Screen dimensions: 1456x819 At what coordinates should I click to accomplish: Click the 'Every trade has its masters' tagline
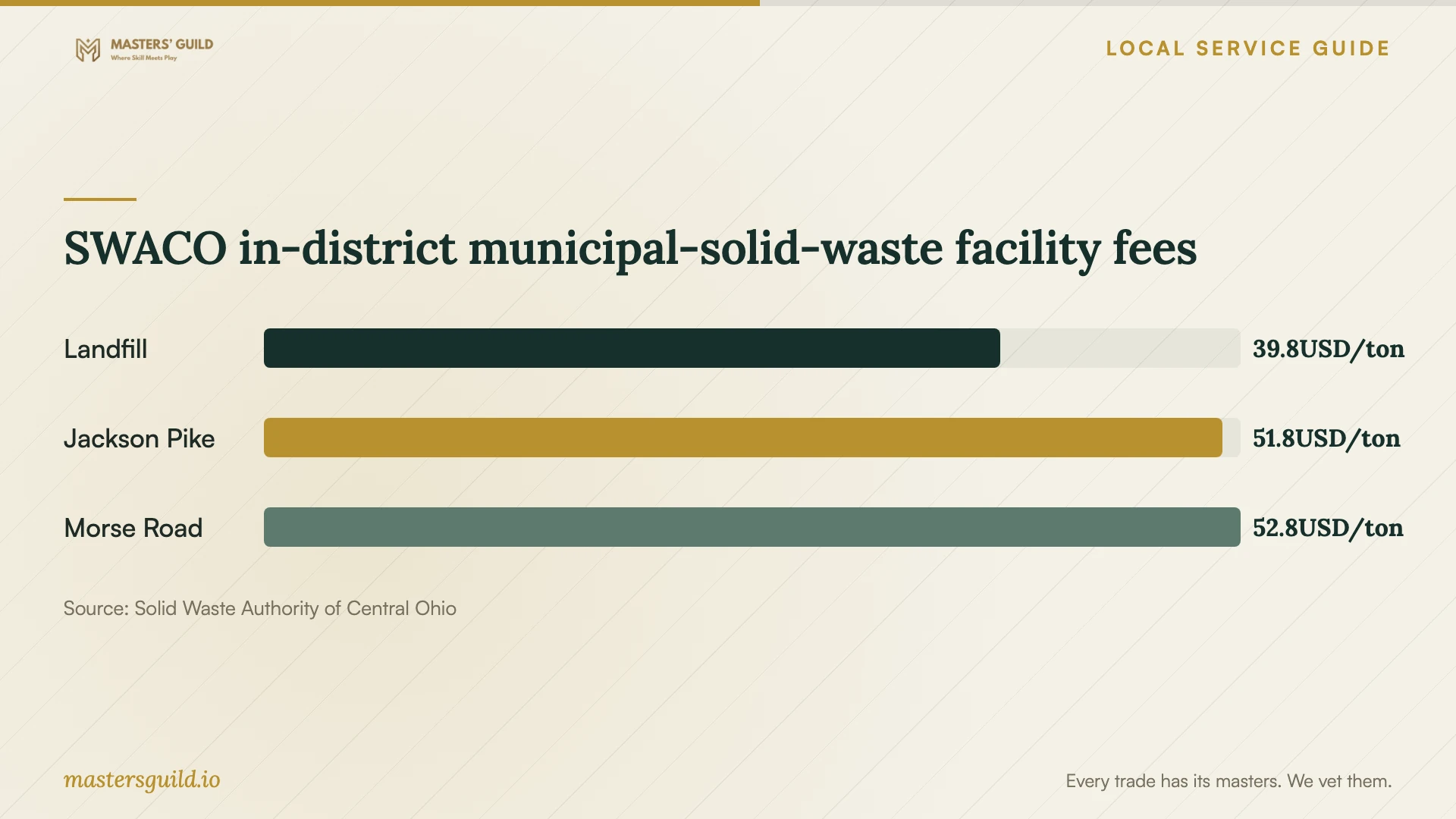pos(1228,781)
